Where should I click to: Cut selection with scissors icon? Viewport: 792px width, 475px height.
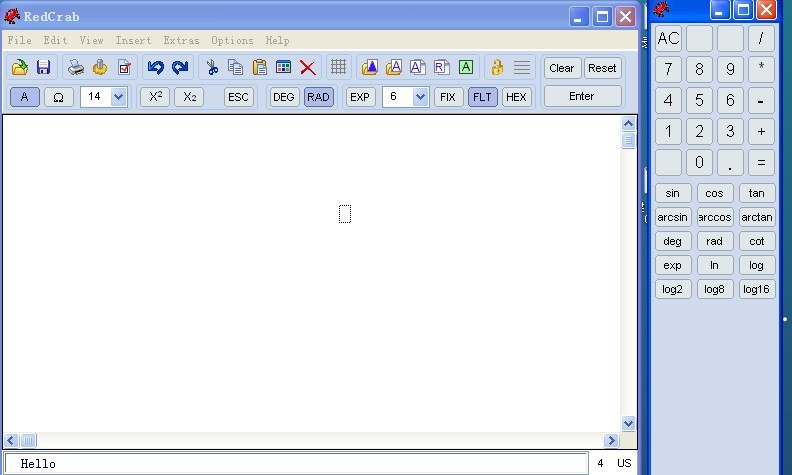(212, 68)
